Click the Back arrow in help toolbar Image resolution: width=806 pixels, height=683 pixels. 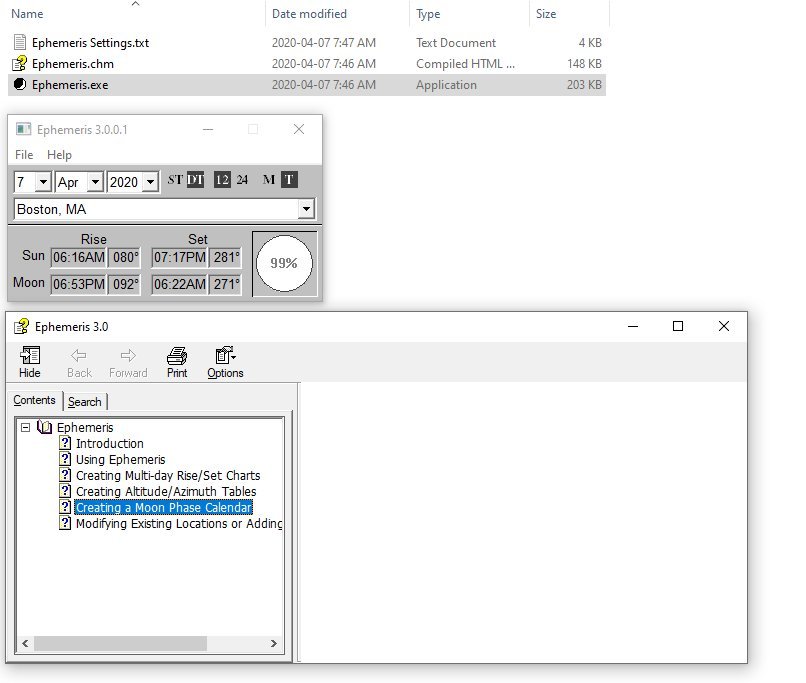(79, 356)
